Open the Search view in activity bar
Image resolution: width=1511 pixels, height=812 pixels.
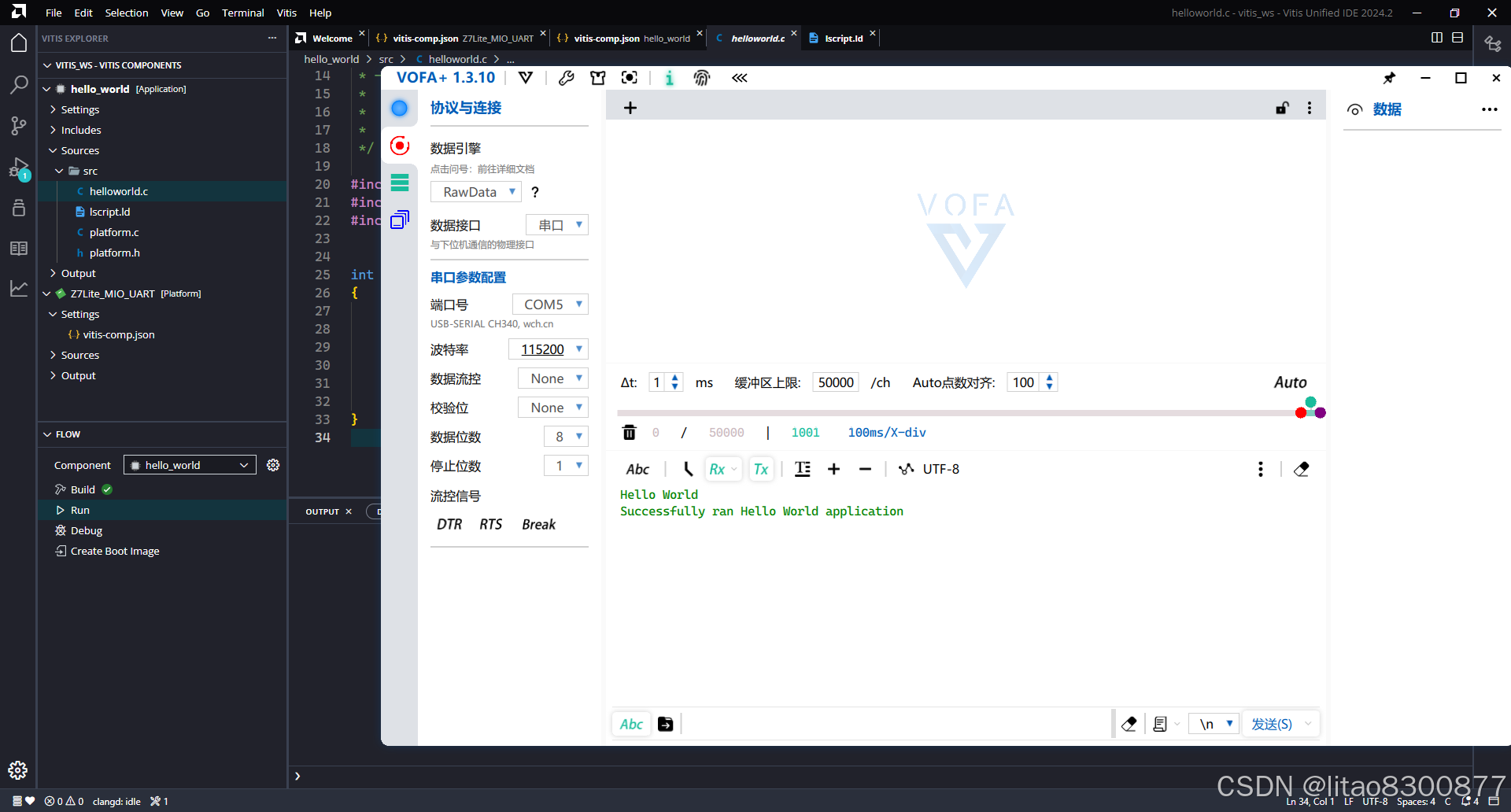tap(19, 84)
